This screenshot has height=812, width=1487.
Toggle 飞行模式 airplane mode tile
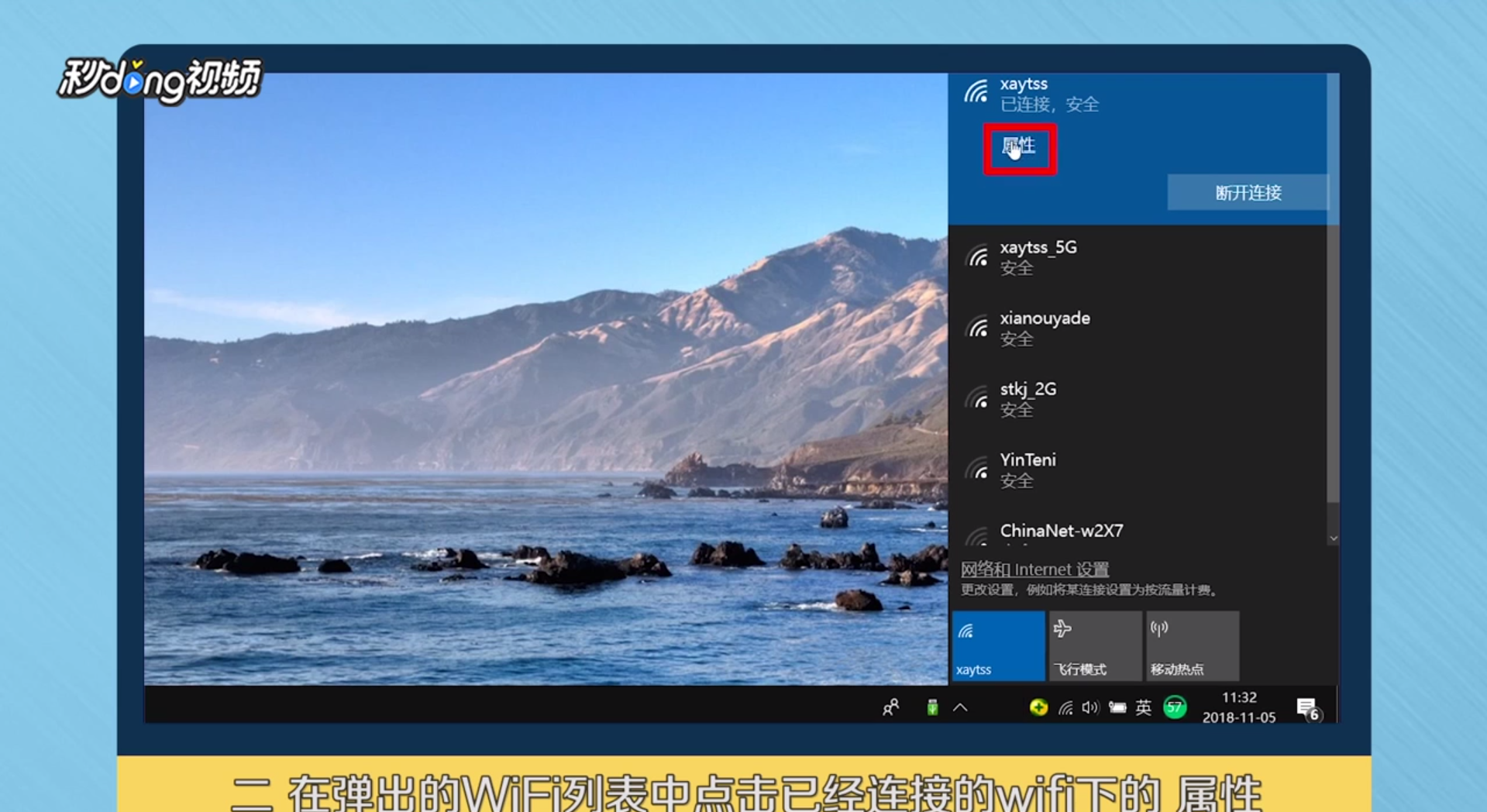tap(1095, 646)
